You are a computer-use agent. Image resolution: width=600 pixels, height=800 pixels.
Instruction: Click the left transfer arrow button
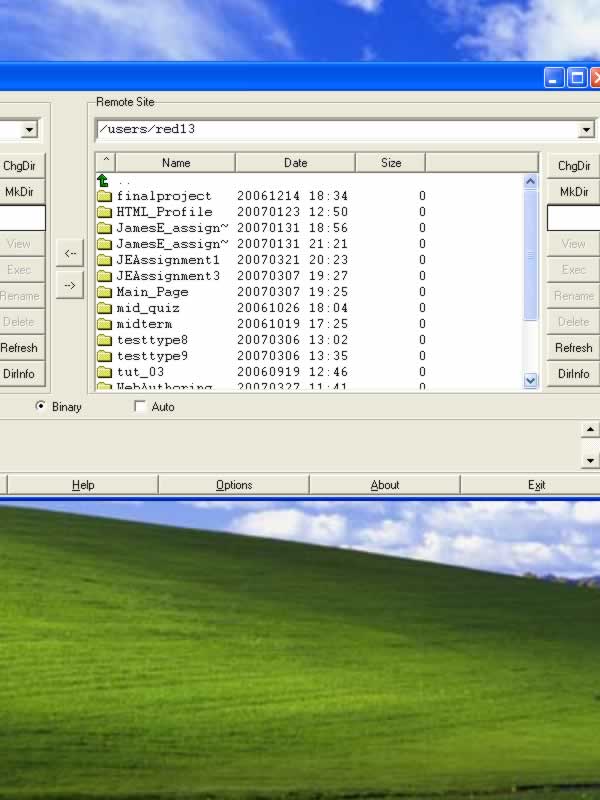click(70, 253)
